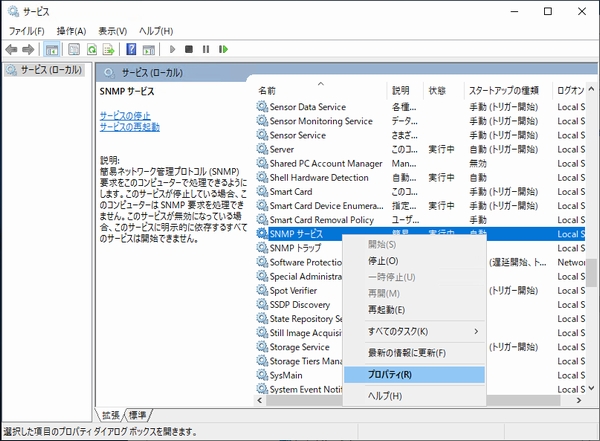
Task: Click the vertical scrollbar down arrow
Action: [591, 388]
